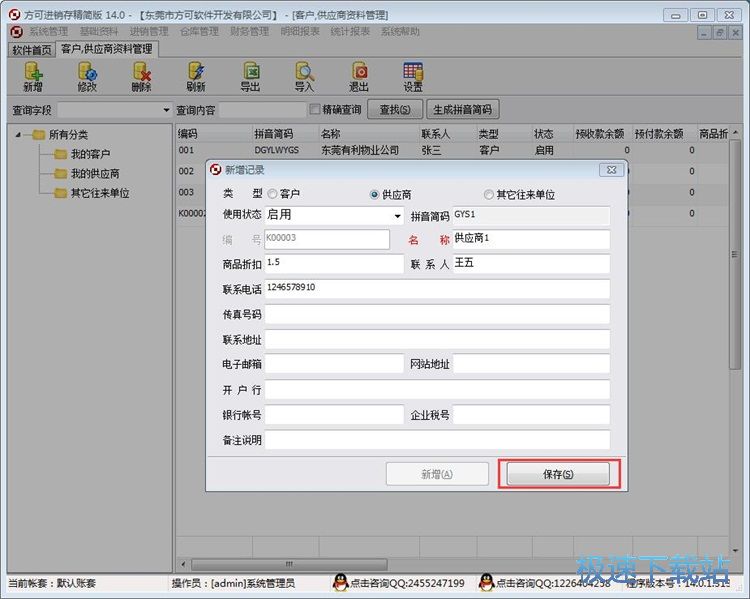Click the 联系电话 field
Viewport: 750px width, 599px height.
pyautogui.click(x=437, y=288)
